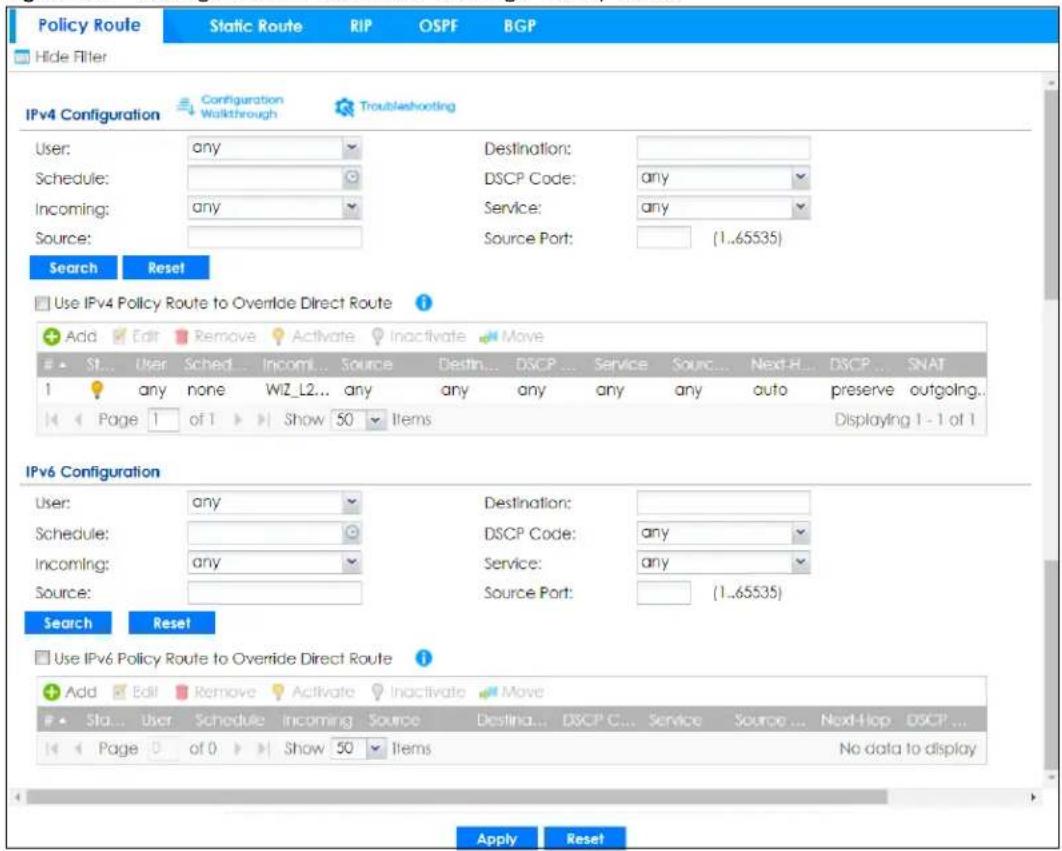Edit the selected IPv4 policy route

click(x=135, y=336)
